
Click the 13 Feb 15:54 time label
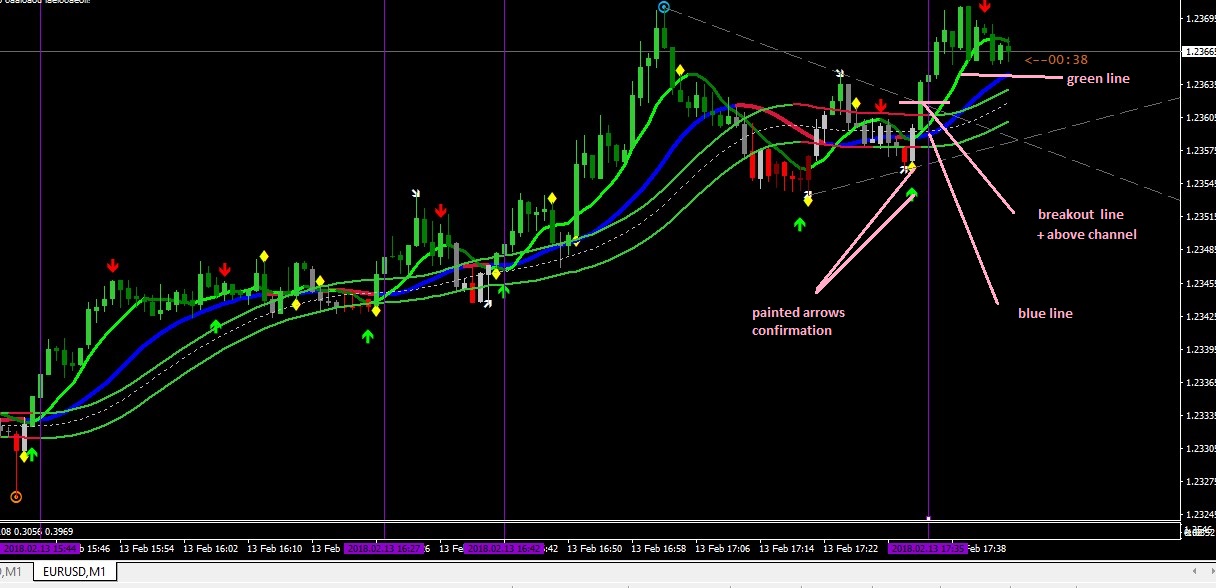pyautogui.click(x=147, y=548)
